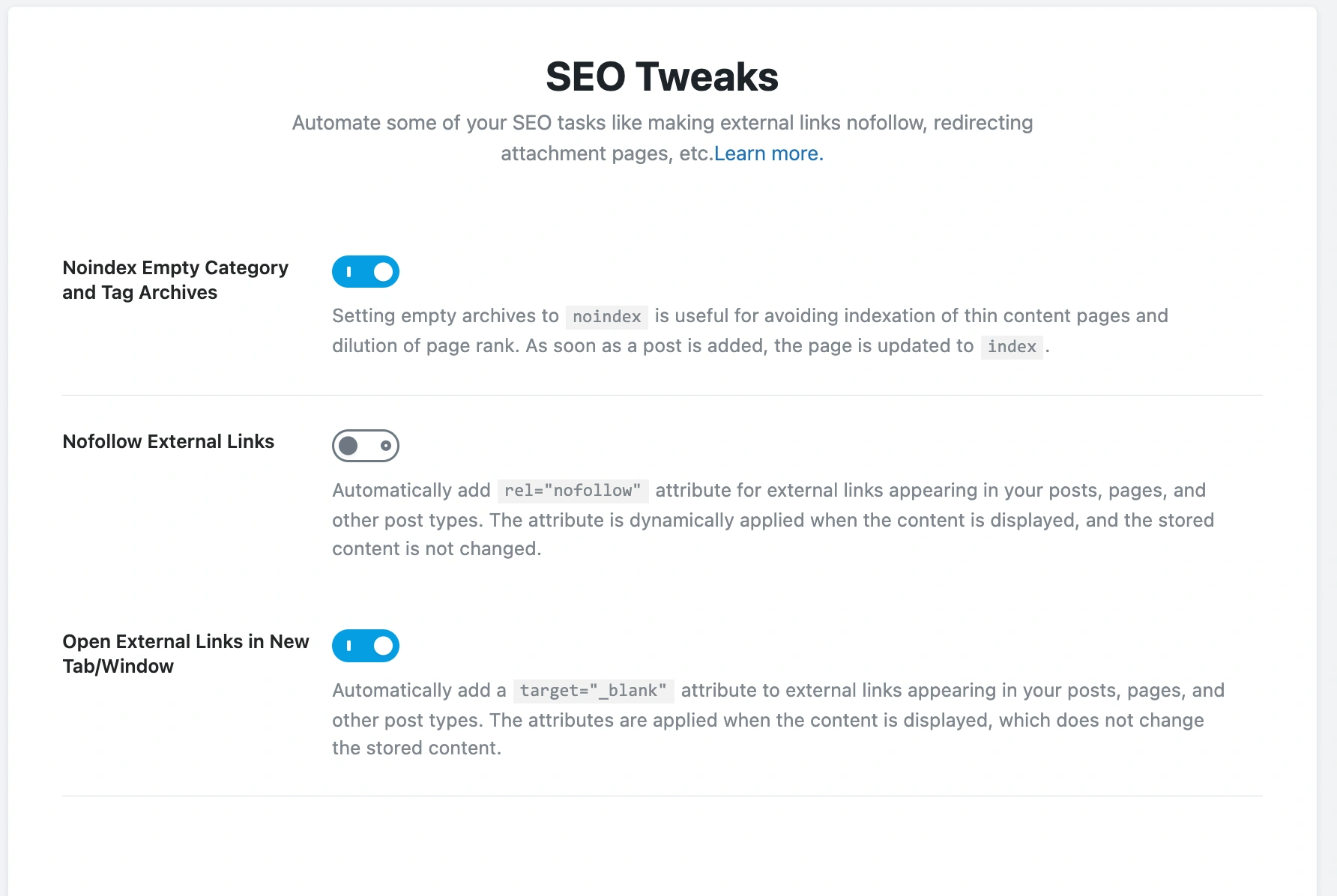Click the "the stored content." description line
This screenshot has width=1337, height=896.
point(417,748)
